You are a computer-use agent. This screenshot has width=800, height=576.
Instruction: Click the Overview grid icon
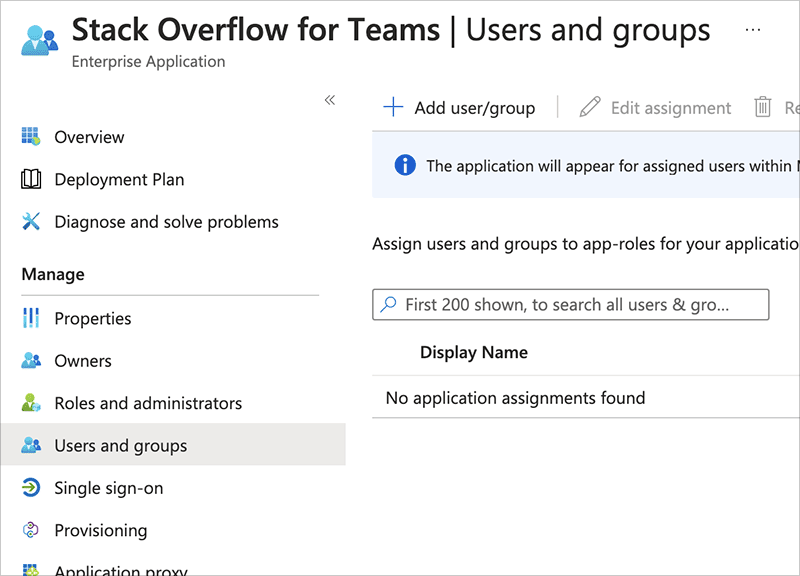31,137
